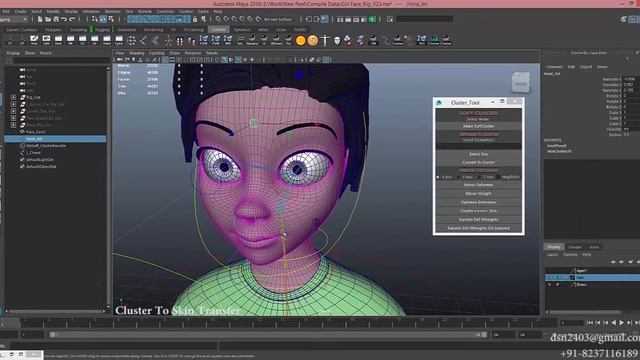Click the Optimize Deformers button
Image resolution: width=640 pixels, height=360 pixels.
point(478,202)
